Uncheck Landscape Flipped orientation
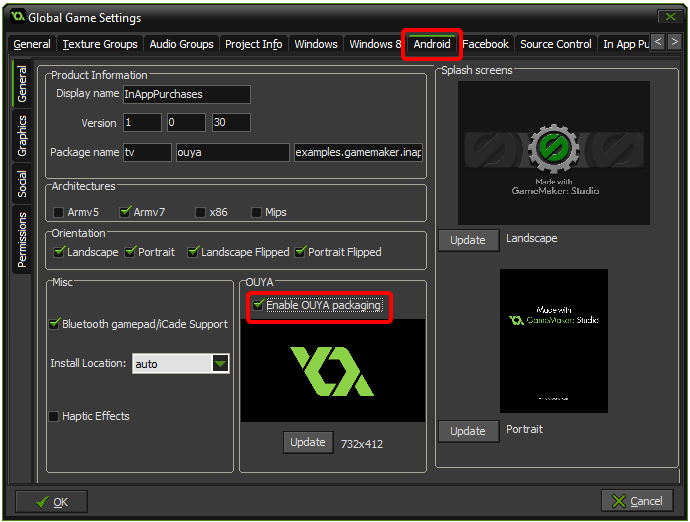Screen dimensions: 690x522 (x=193, y=252)
